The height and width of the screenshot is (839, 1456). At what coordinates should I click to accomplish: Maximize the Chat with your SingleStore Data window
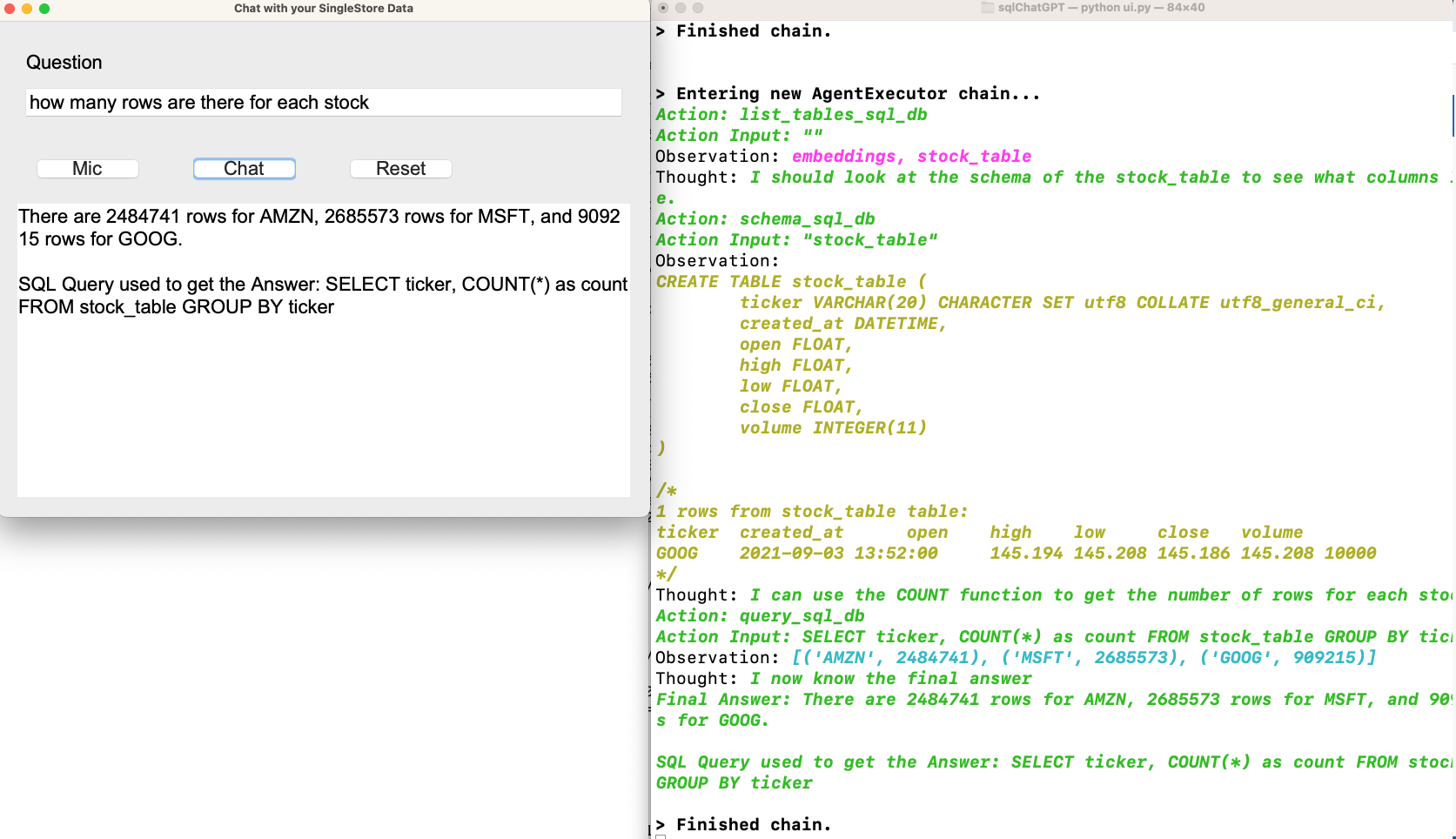(x=44, y=9)
